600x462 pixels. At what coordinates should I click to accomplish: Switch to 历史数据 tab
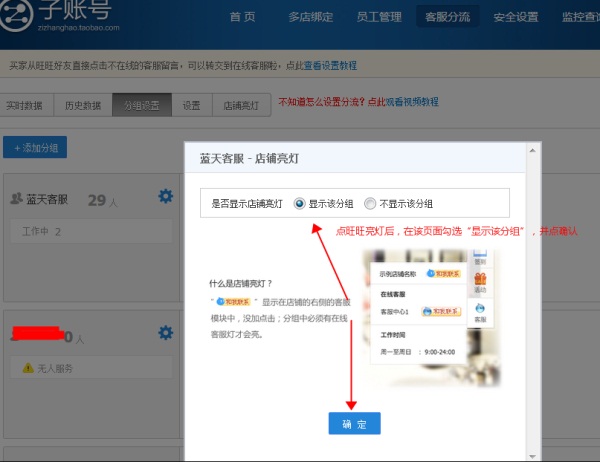click(x=83, y=105)
